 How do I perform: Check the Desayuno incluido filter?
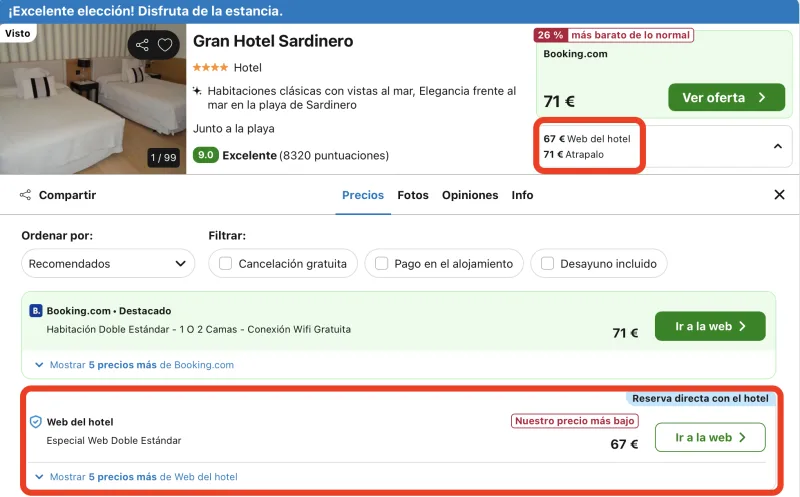[547, 263]
